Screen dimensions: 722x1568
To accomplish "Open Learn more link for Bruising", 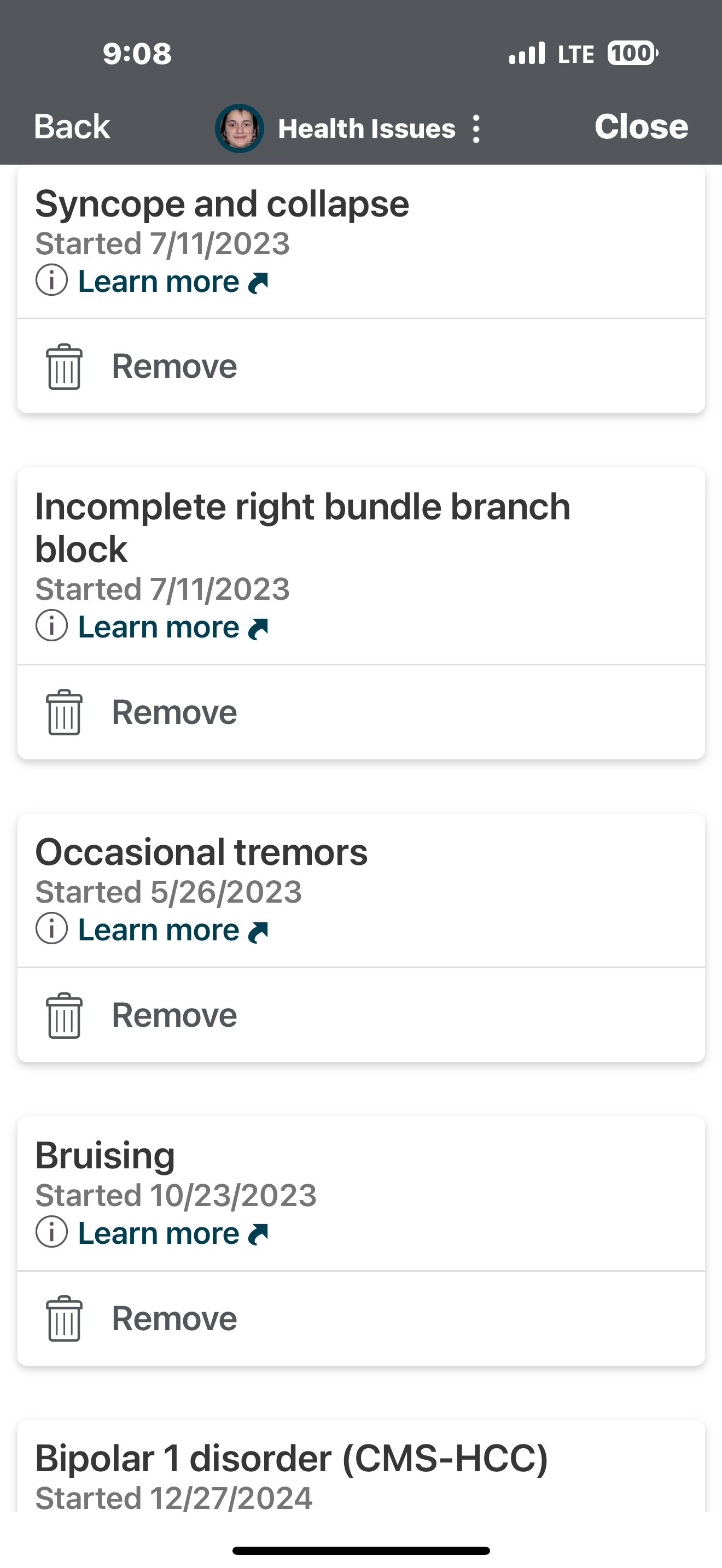I will click(x=172, y=1233).
